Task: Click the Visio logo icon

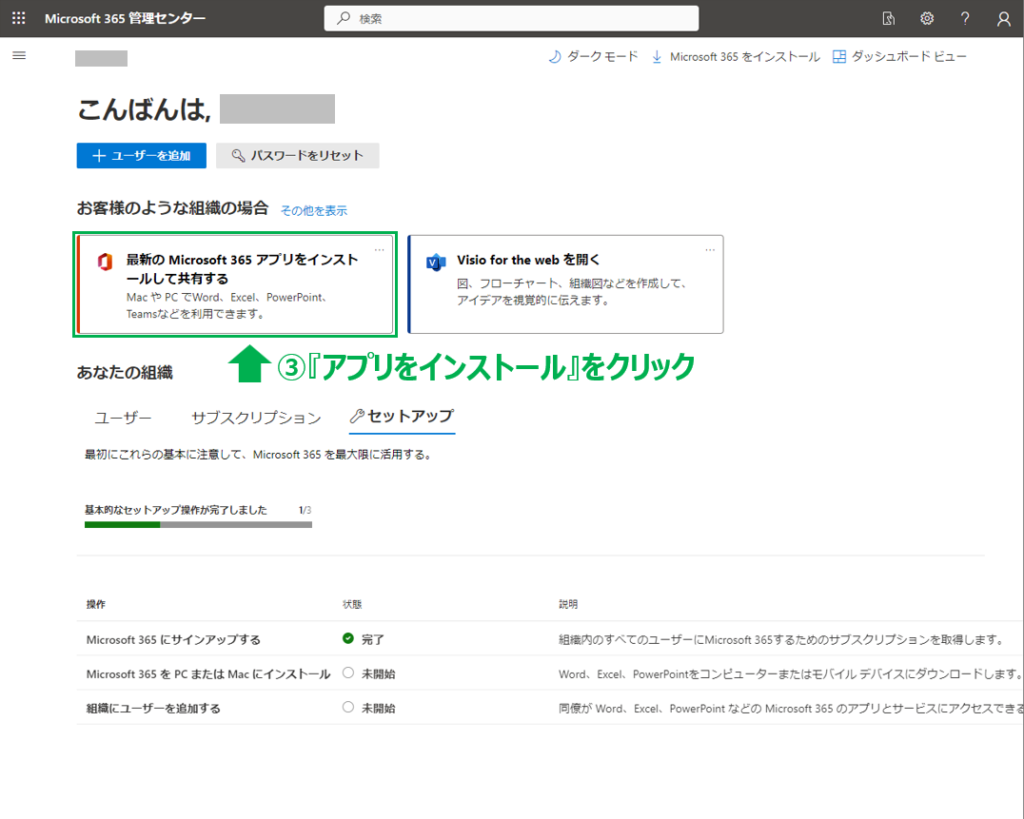Action: 436,262
